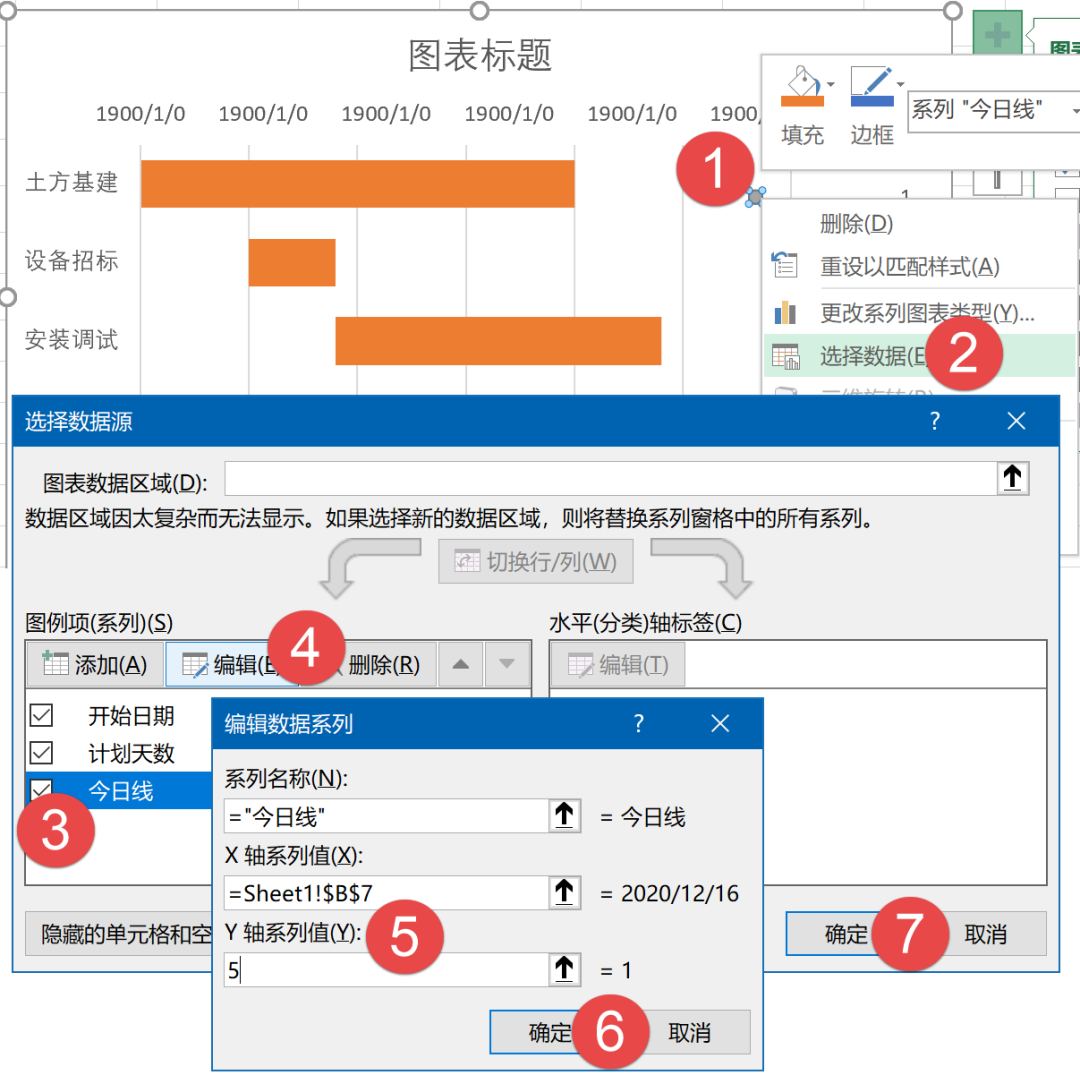
Task: Click the range selector icon for X轴系列值
Action: (x=564, y=893)
